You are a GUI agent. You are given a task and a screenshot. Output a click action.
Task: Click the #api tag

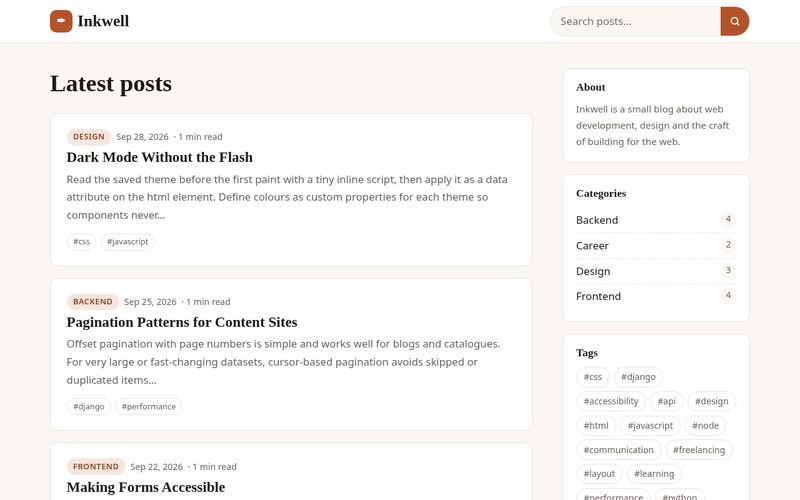[666, 401]
